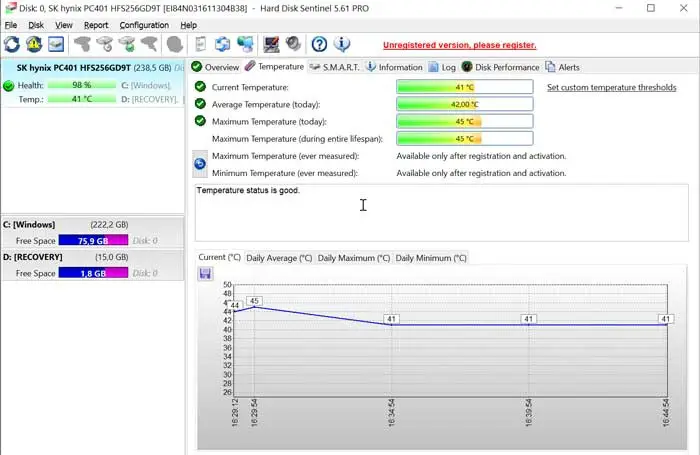Click the lifespan Maximum Temperature 45 °C bar
The image size is (700, 455).
coord(464,138)
